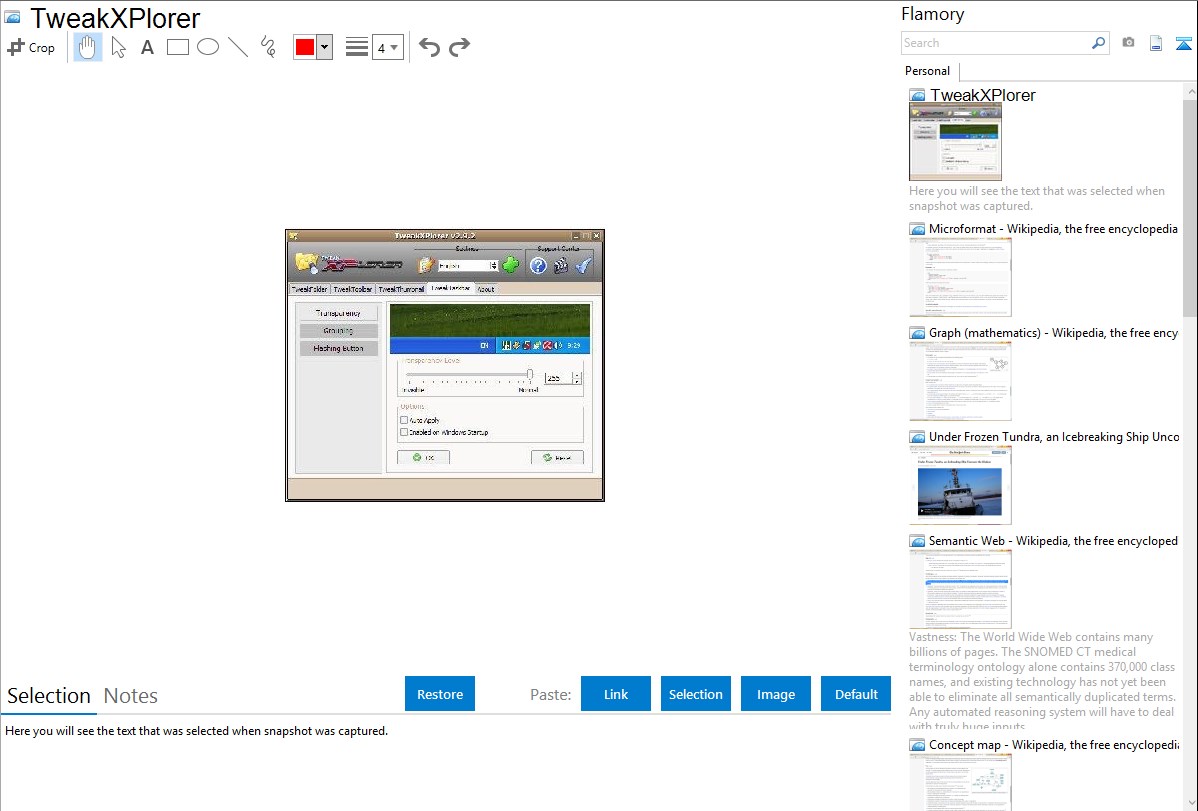
Task: Click the Microformat - Wikipedia title text
Action: coord(1053,229)
